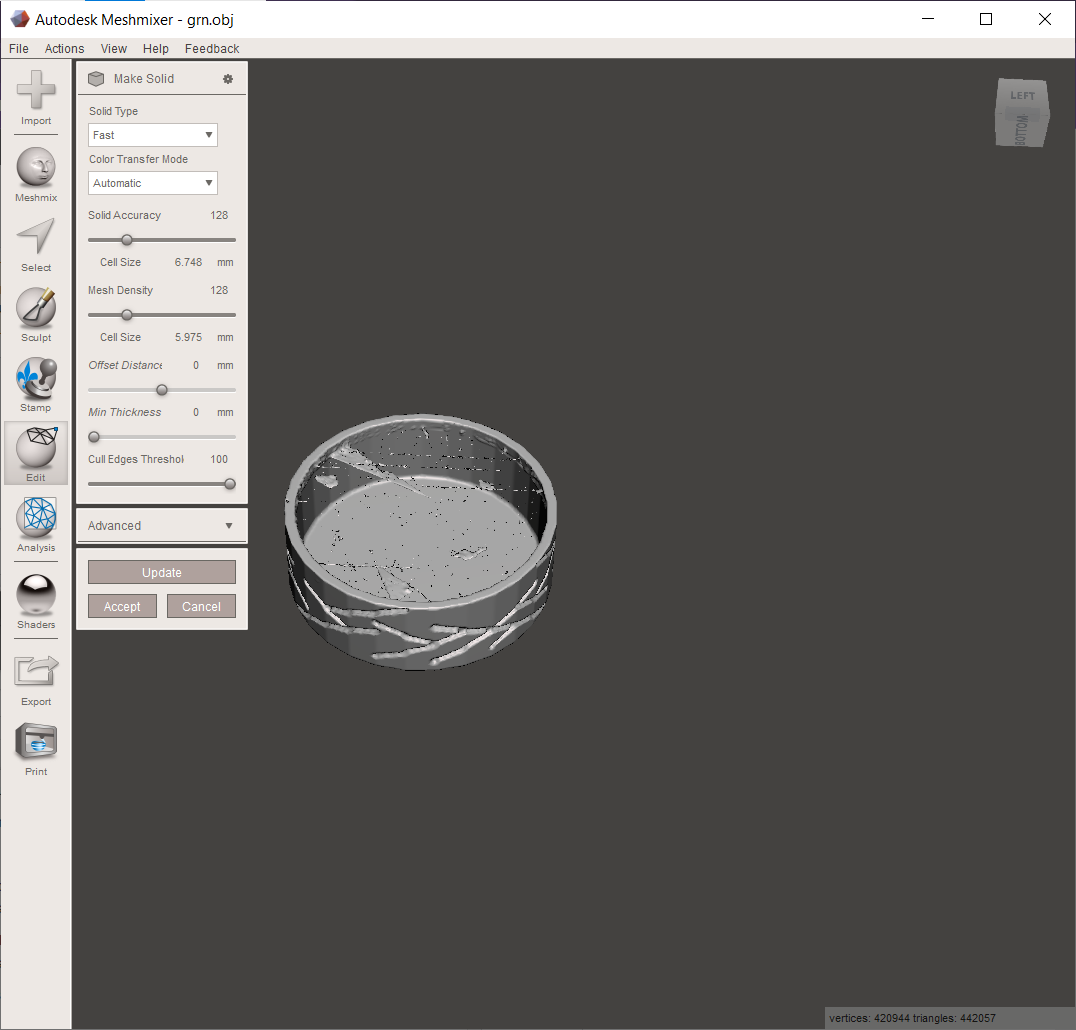Maximize the Meshmixer window
1076x1030 pixels.
(986, 19)
